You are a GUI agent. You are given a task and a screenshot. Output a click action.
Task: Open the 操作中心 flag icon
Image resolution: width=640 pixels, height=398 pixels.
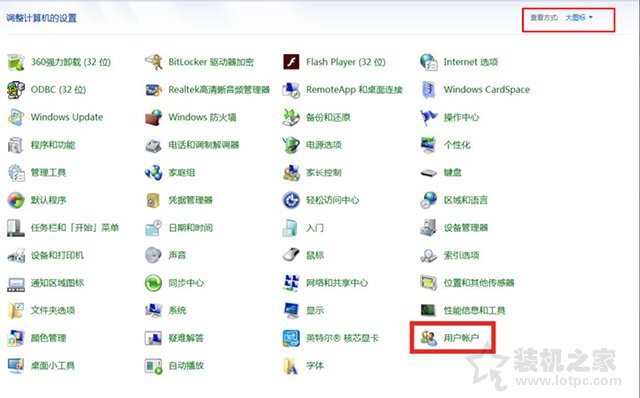(x=429, y=117)
